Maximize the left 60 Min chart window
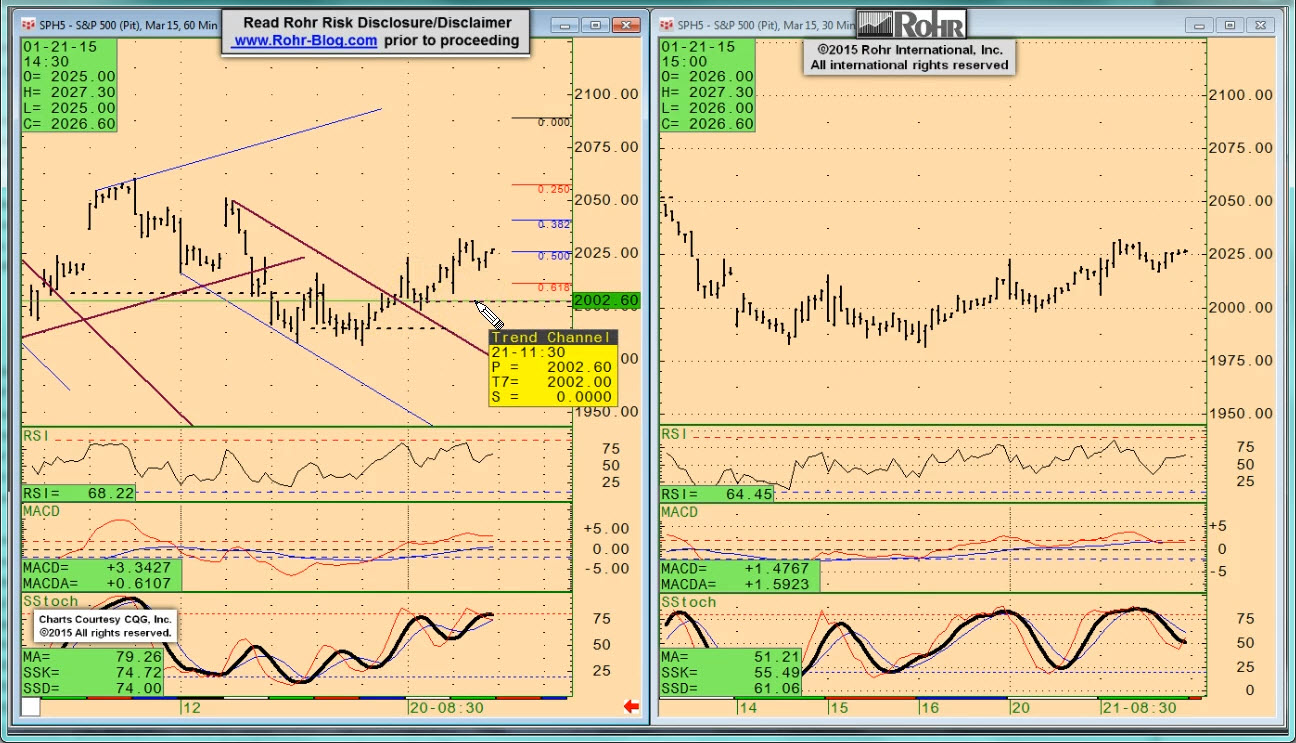This screenshot has height=743, width=1296. [596, 25]
